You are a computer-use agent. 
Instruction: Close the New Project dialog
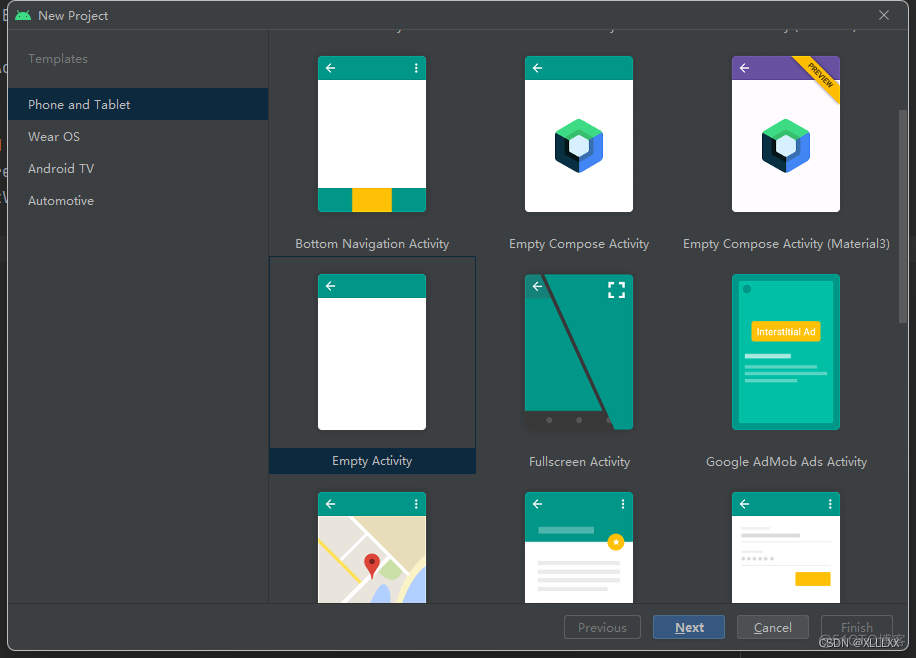(884, 15)
